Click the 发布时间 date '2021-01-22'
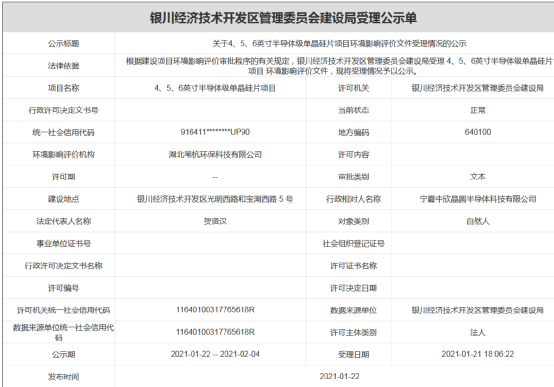554x387 pixels. coord(339,376)
